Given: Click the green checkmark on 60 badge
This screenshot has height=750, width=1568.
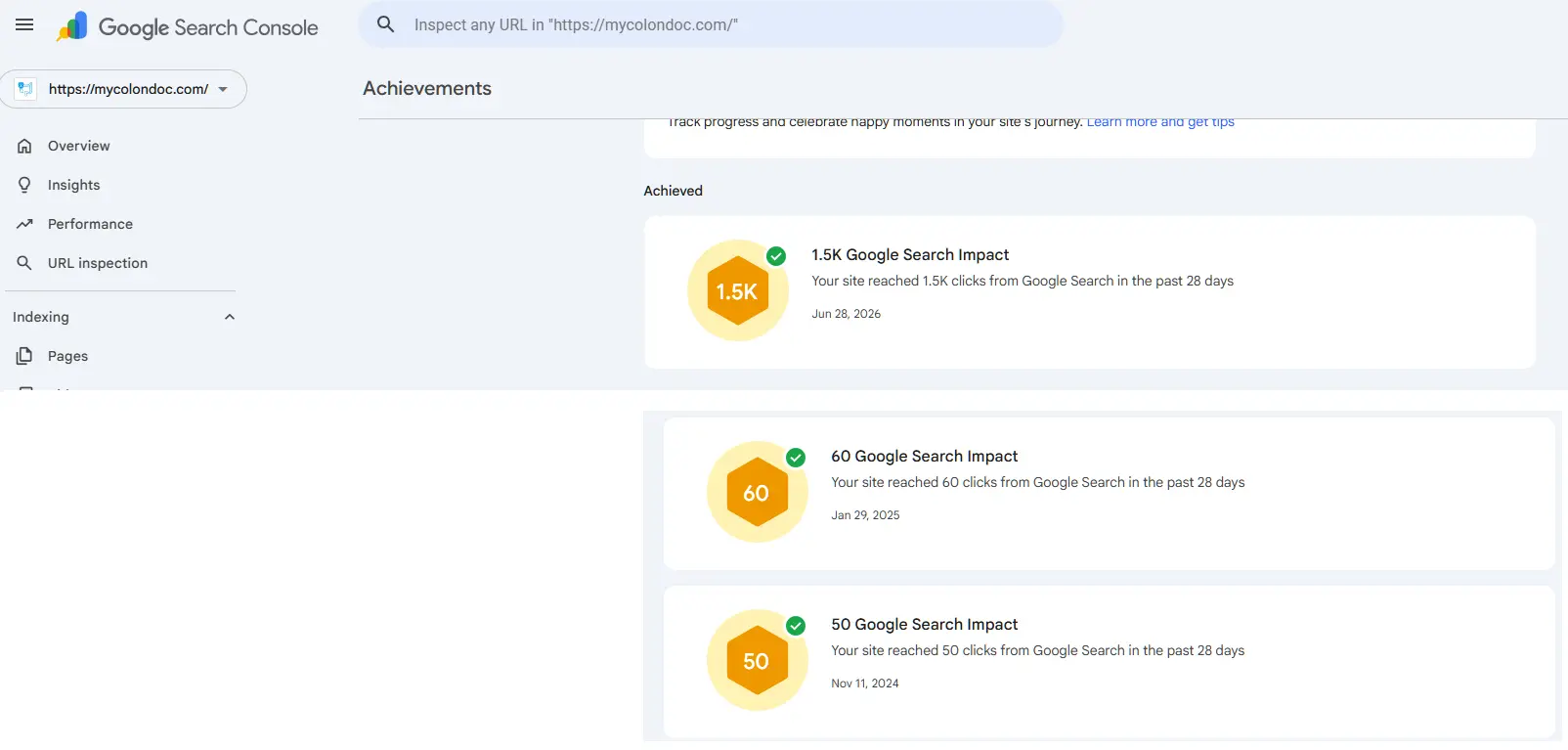Looking at the screenshot, I should (796, 458).
